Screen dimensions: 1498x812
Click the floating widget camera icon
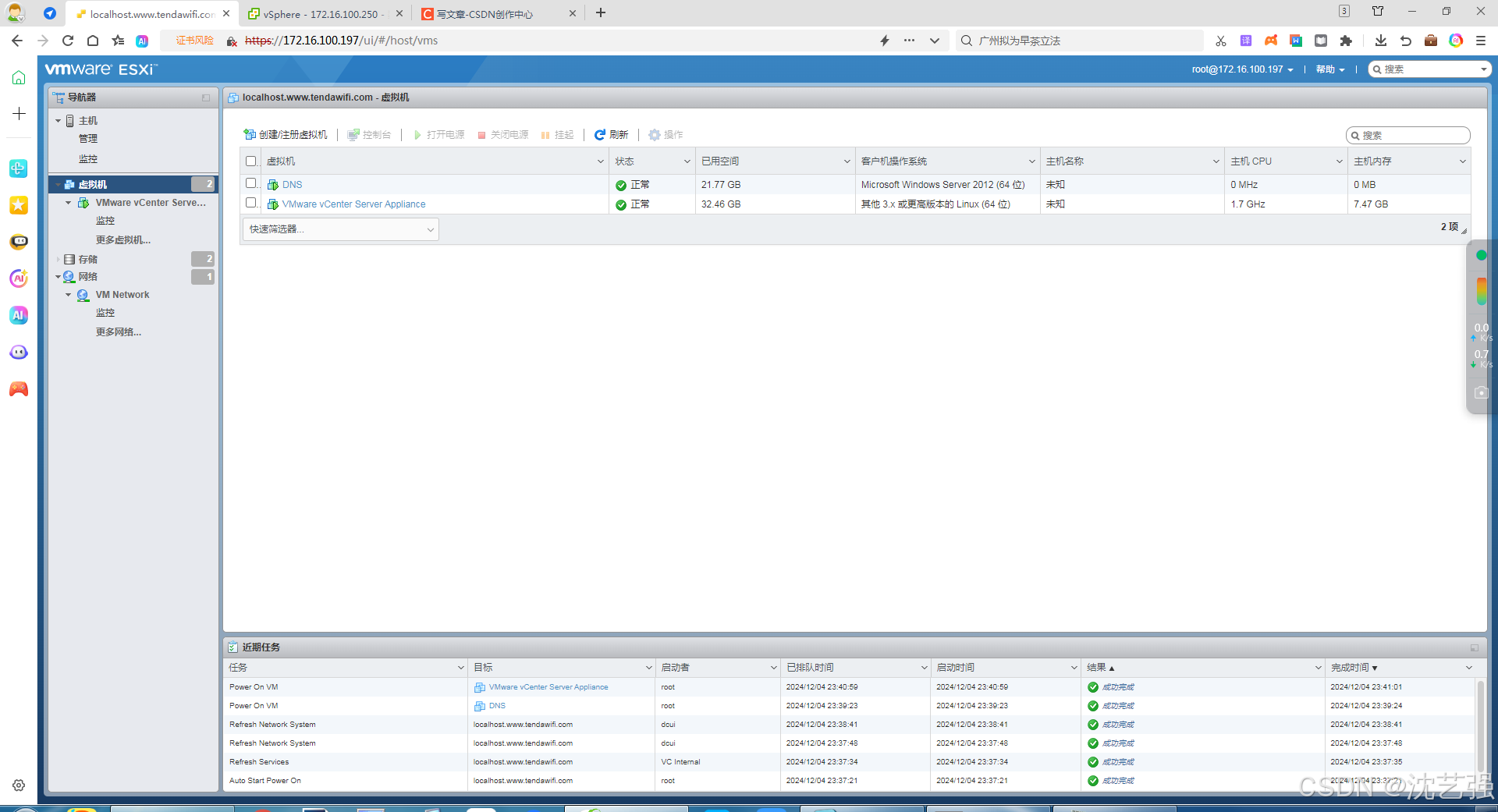tap(1482, 392)
